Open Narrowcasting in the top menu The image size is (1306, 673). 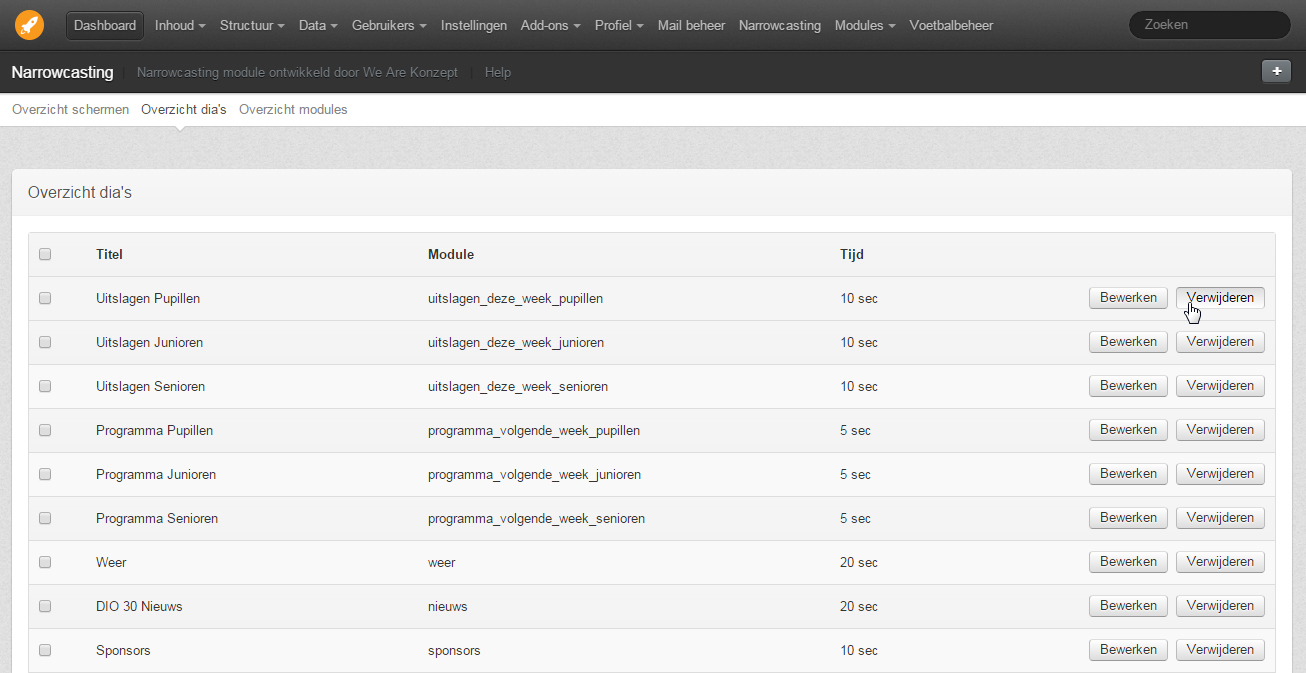click(780, 25)
